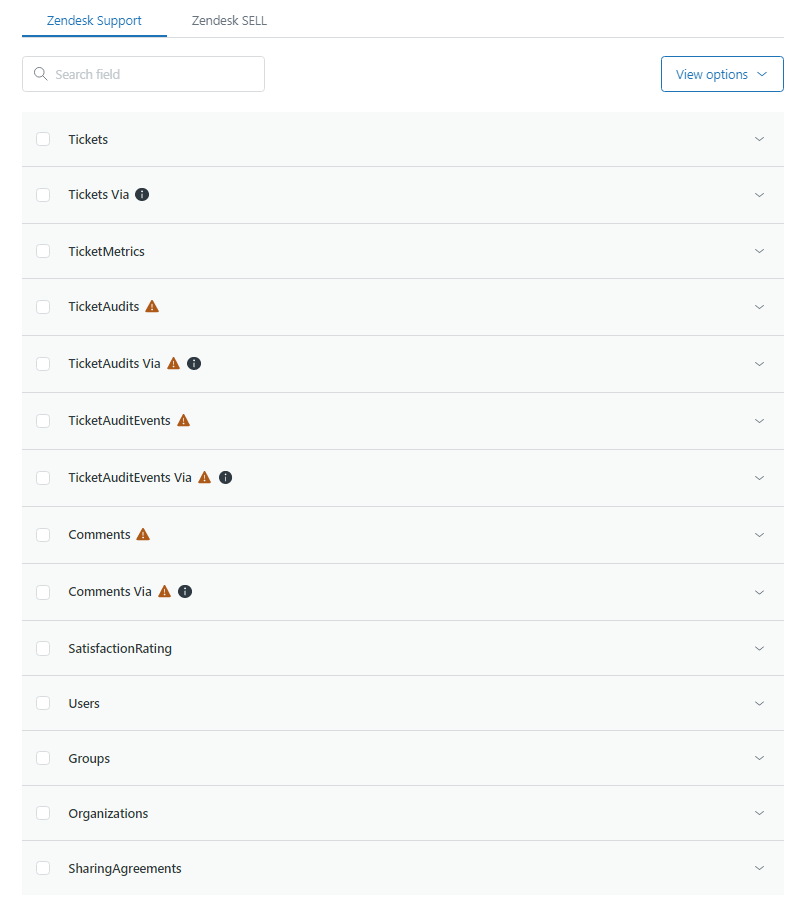Image resolution: width=799 pixels, height=904 pixels.
Task: Click the Search field input box
Action: [x=150, y=74]
